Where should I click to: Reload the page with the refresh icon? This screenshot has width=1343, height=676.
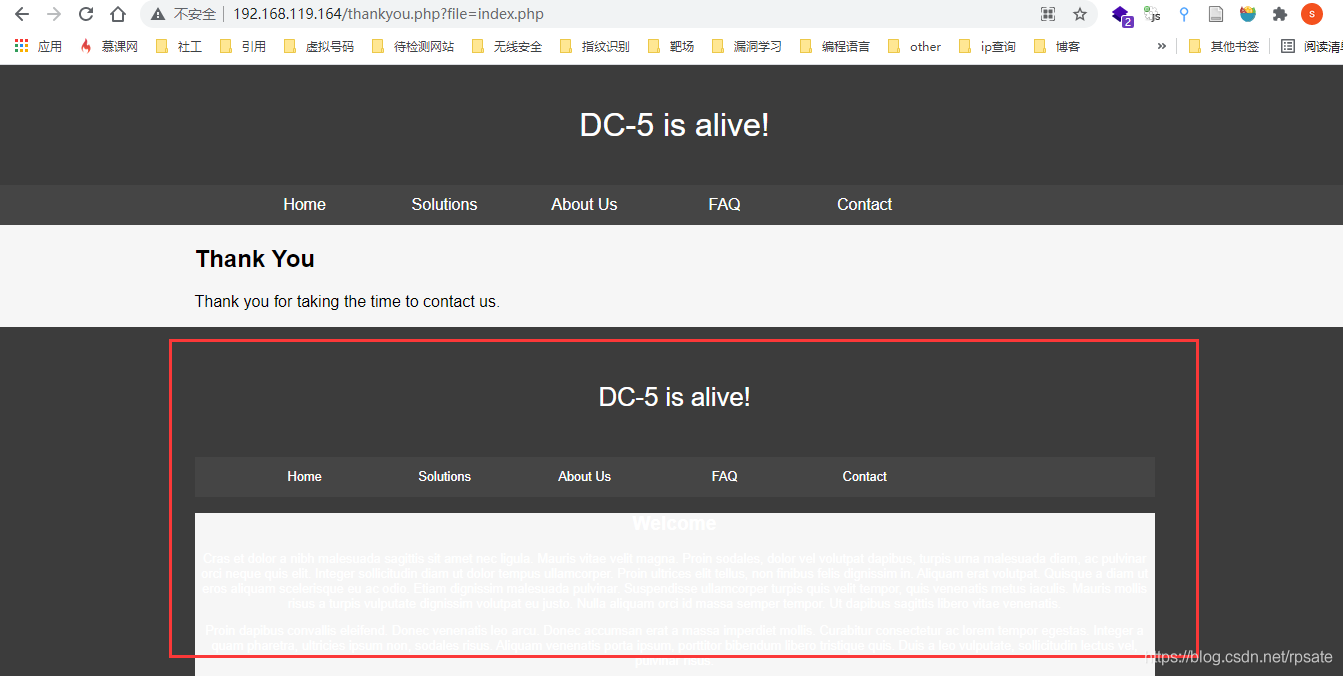coord(86,14)
